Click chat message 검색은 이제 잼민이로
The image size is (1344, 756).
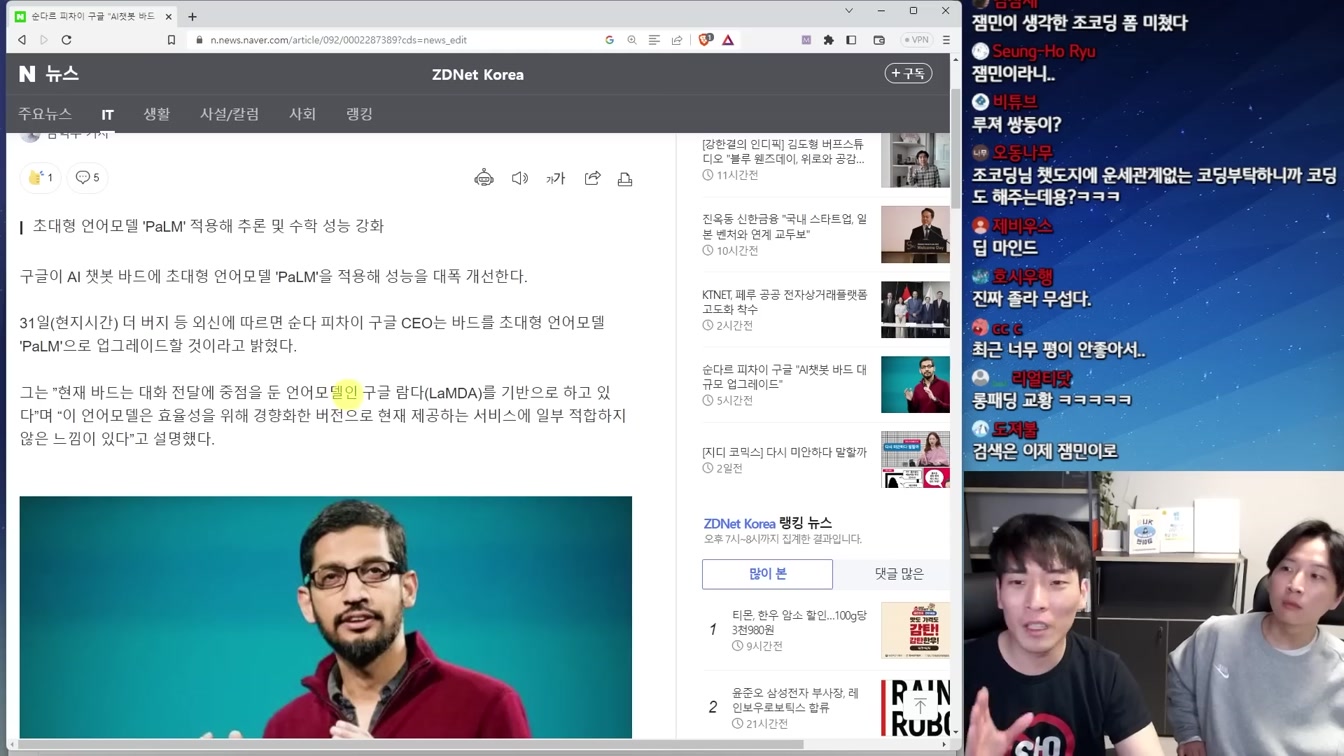pyautogui.click(x=1044, y=451)
